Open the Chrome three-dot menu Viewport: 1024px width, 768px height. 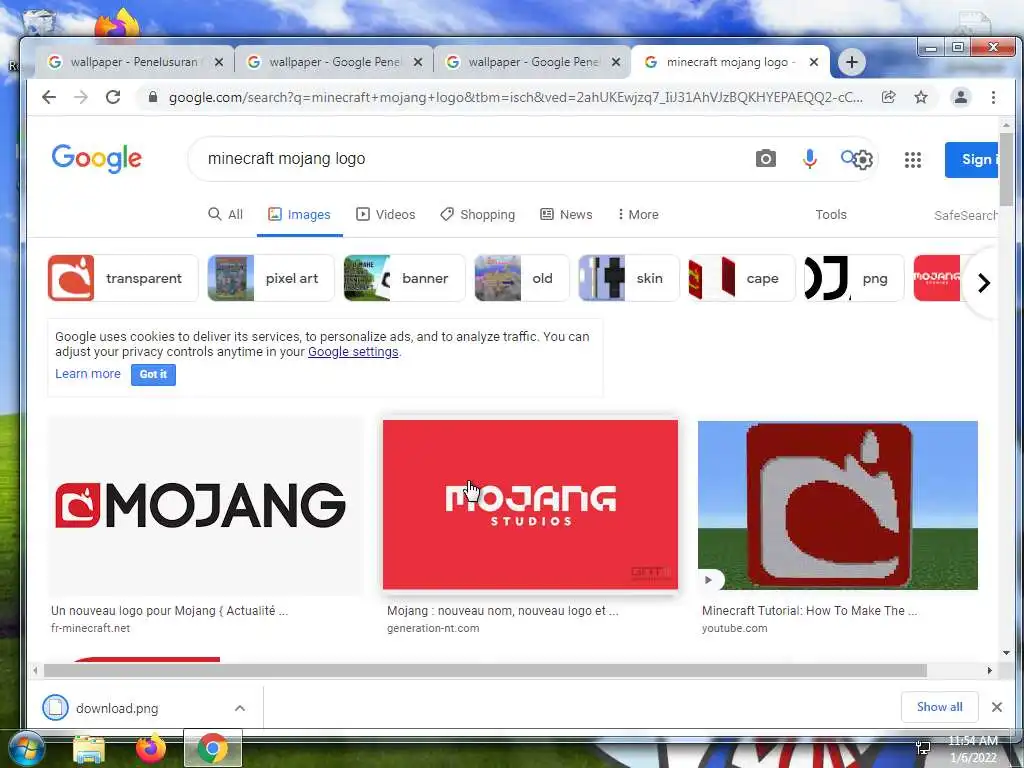993,97
